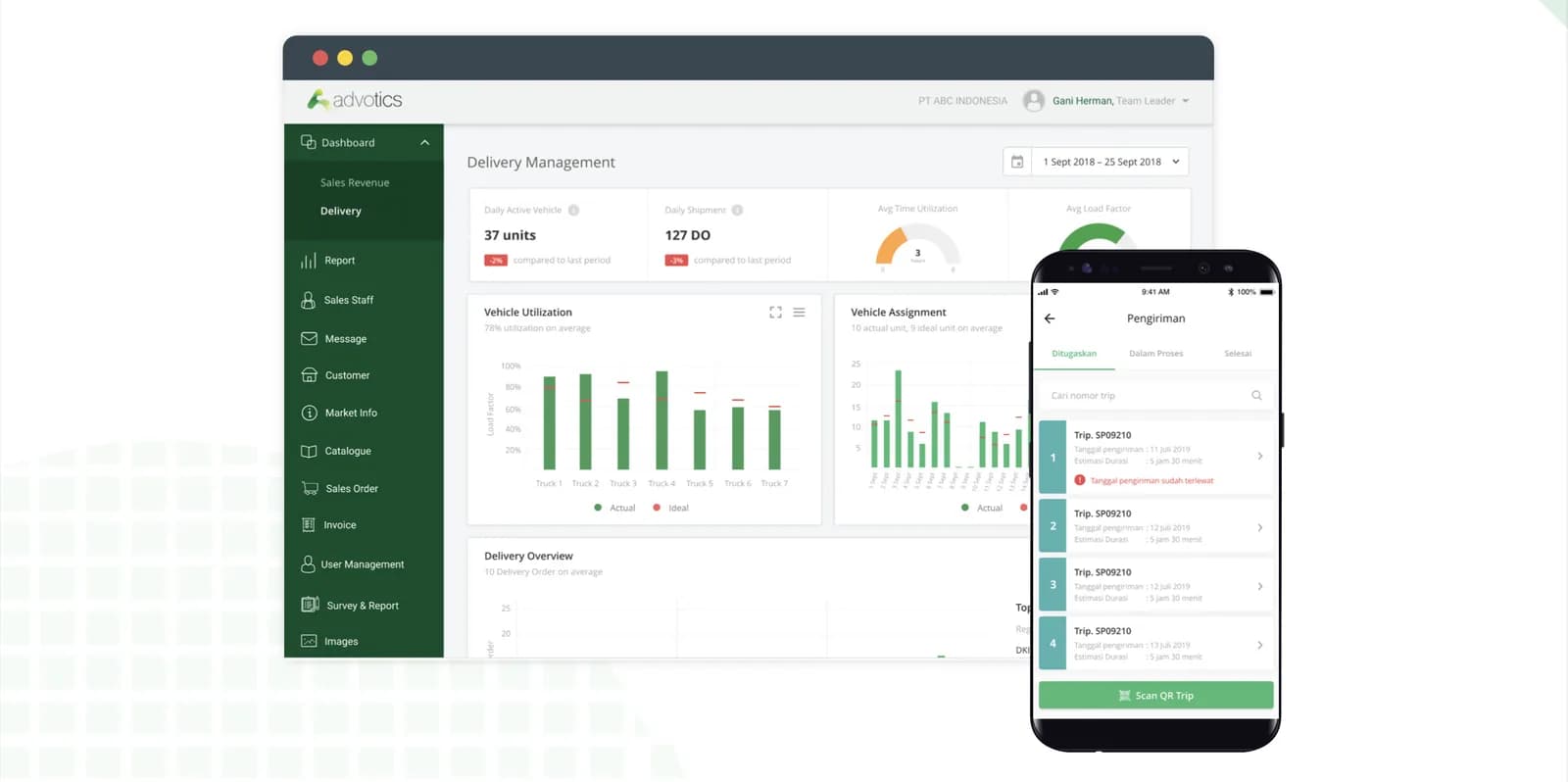Switch to the Dalam Proses tab
Screen dimensions: 1568x782
[1155, 354]
